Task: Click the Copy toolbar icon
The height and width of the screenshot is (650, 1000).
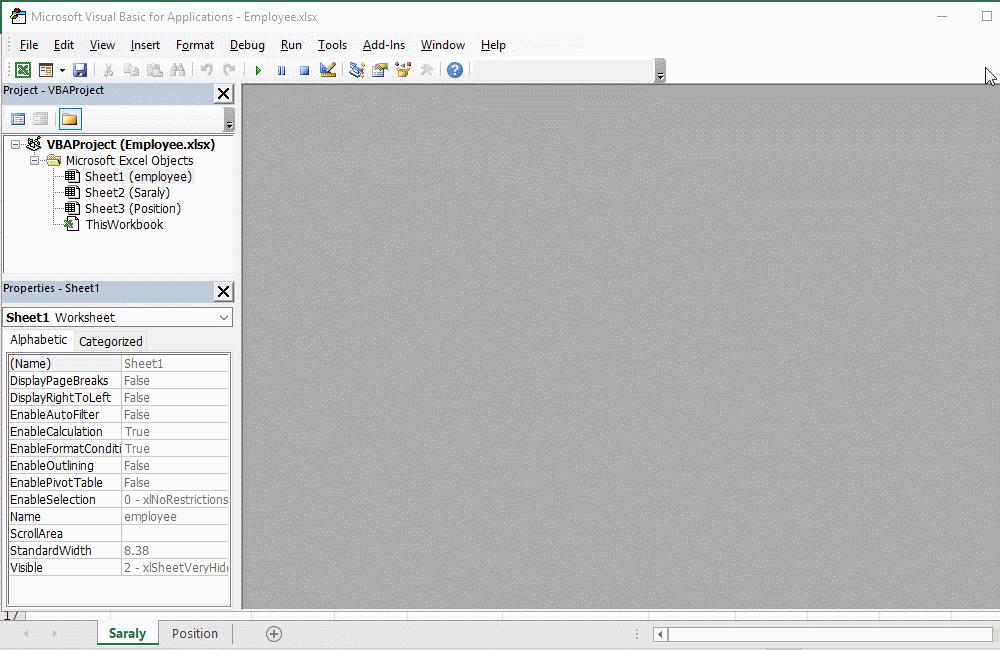Action: (x=131, y=70)
